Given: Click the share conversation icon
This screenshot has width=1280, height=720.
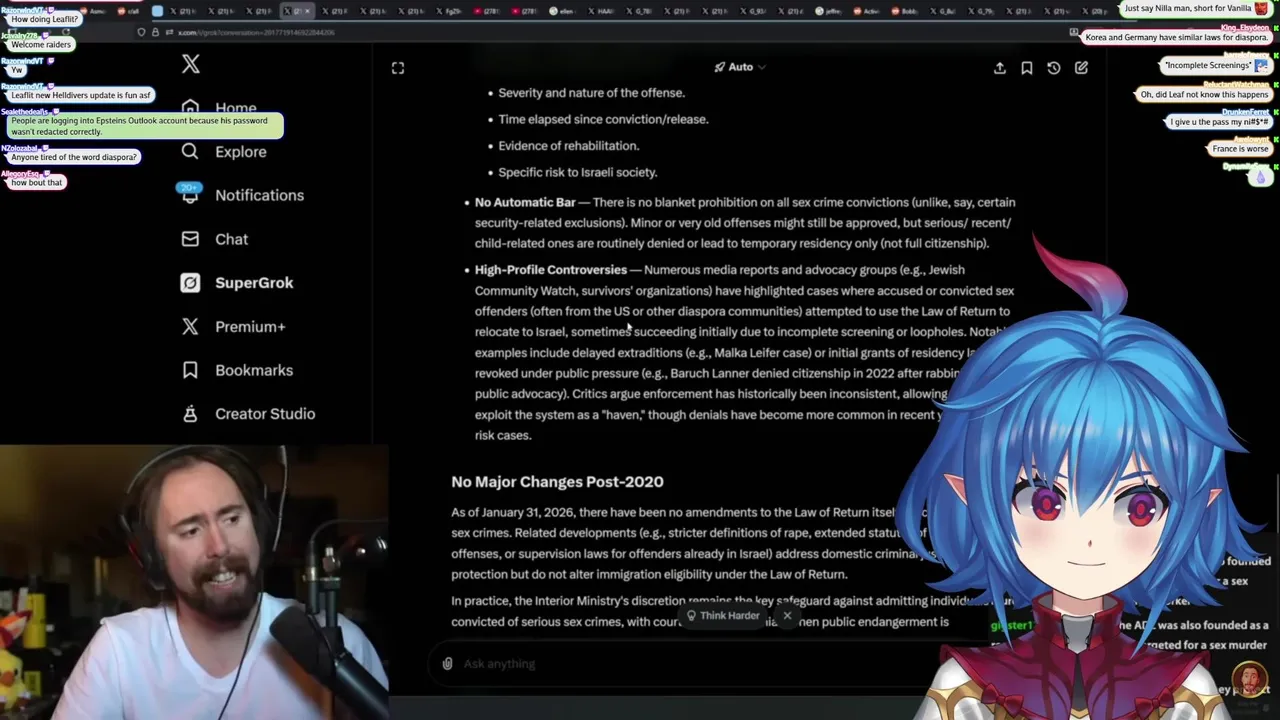Looking at the screenshot, I should [x=999, y=68].
